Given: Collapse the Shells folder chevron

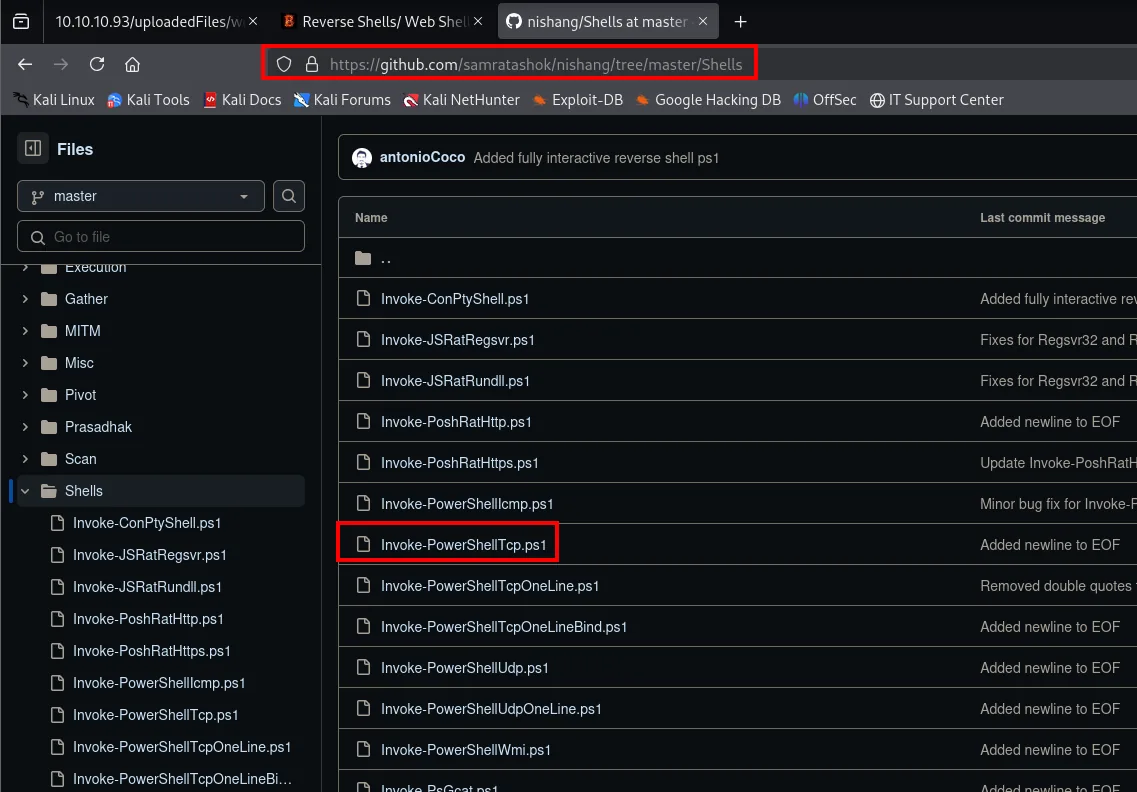Looking at the screenshot, I should pos(25,491).
